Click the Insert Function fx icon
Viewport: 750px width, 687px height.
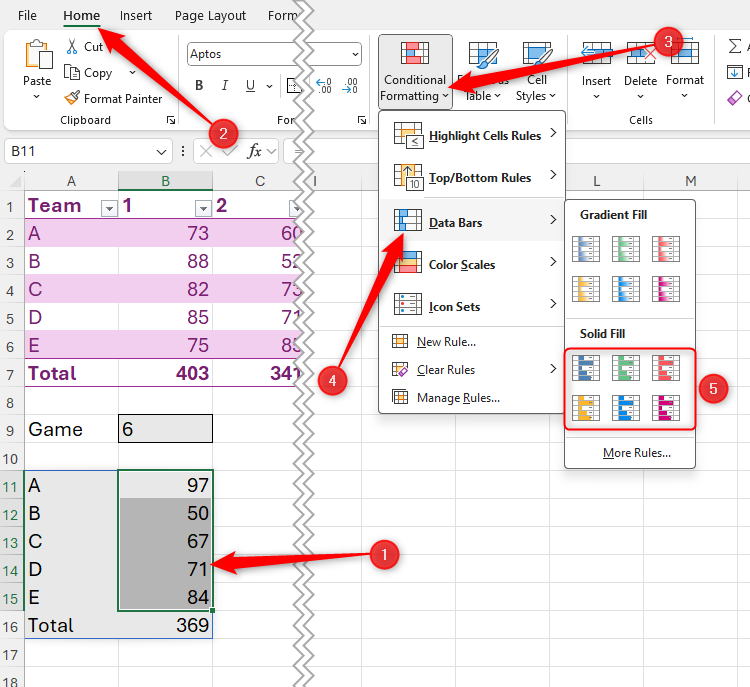(x=255, y=151)
